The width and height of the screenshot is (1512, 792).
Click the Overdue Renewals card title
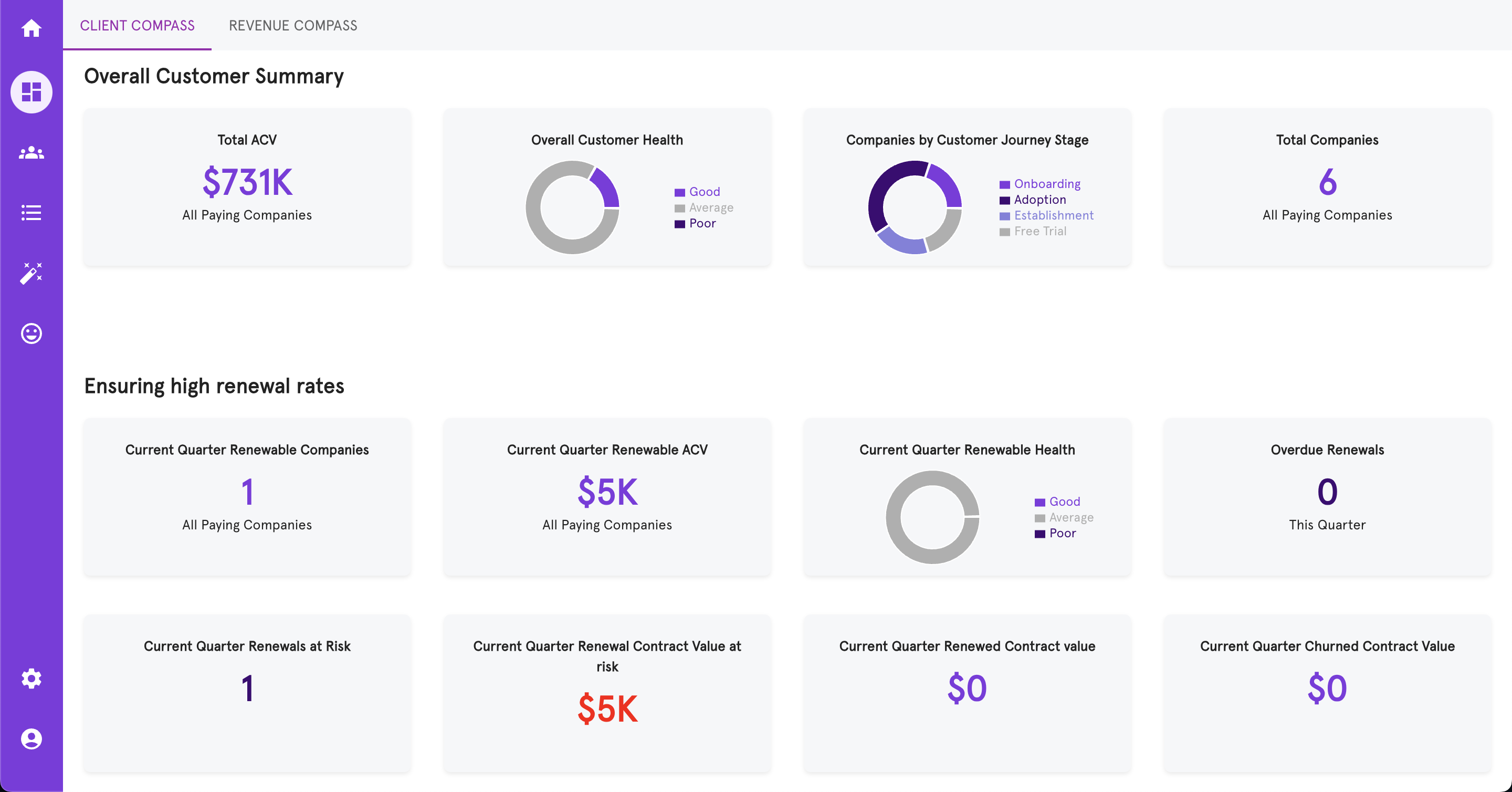point(1327,450)
